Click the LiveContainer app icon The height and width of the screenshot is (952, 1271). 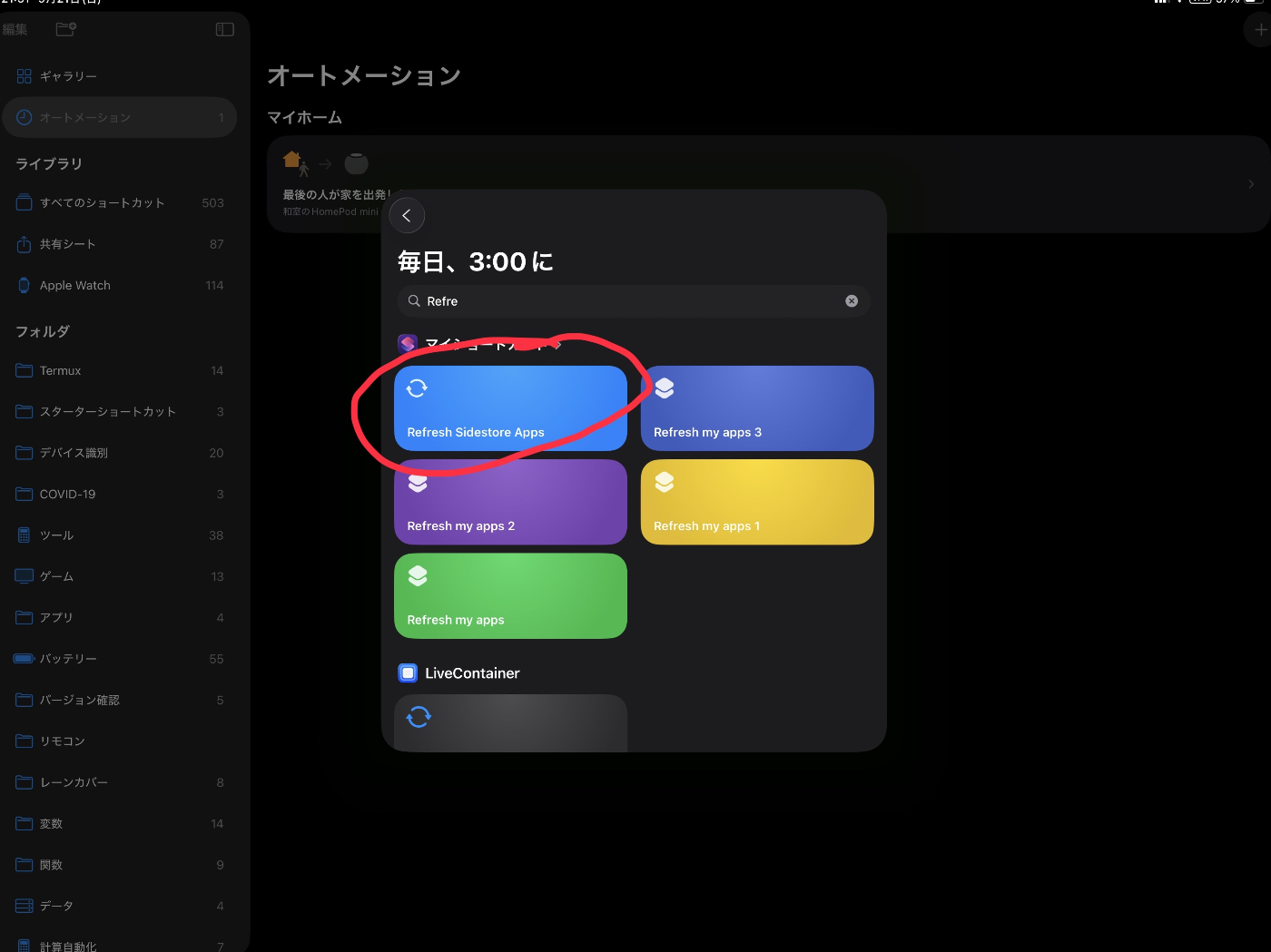[408, 673]
